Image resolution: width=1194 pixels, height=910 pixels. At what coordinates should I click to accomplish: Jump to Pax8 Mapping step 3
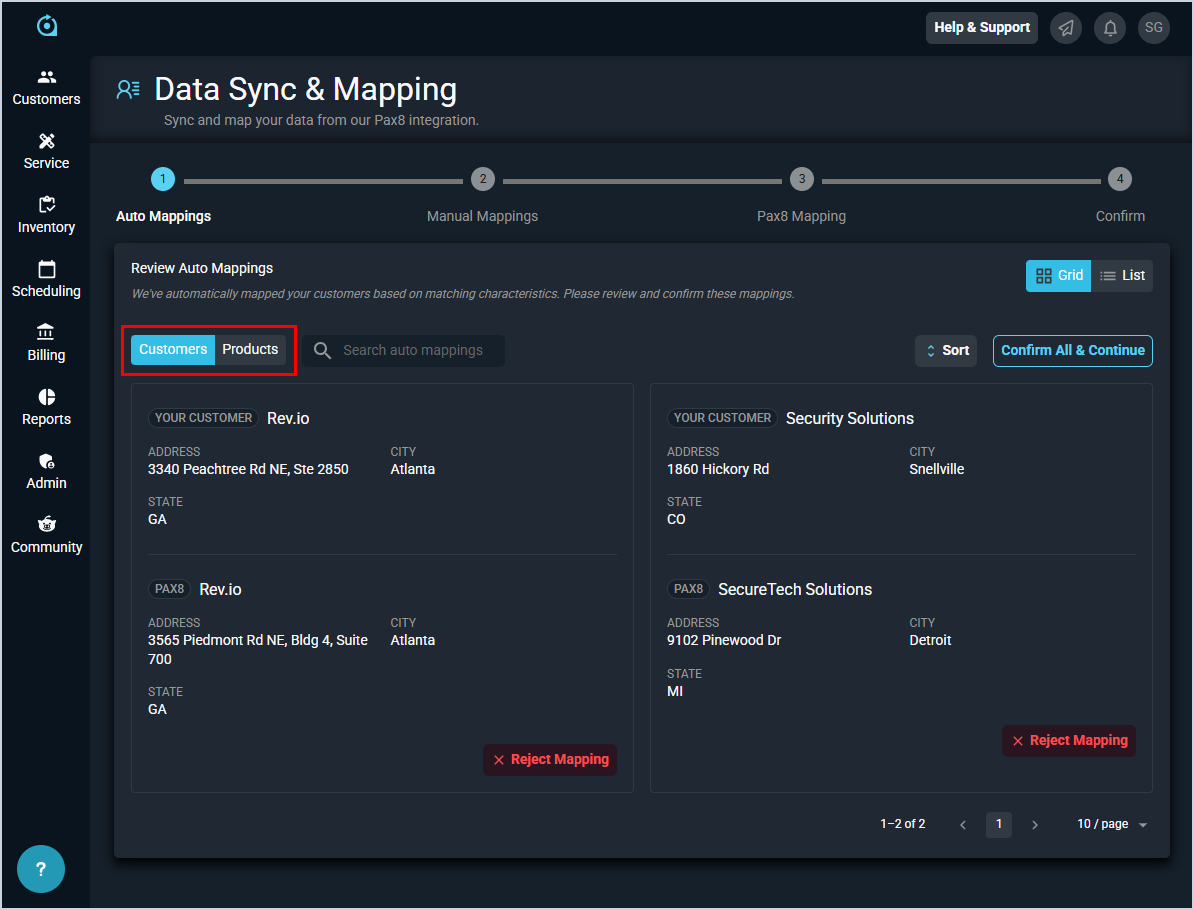pos(801,180)
